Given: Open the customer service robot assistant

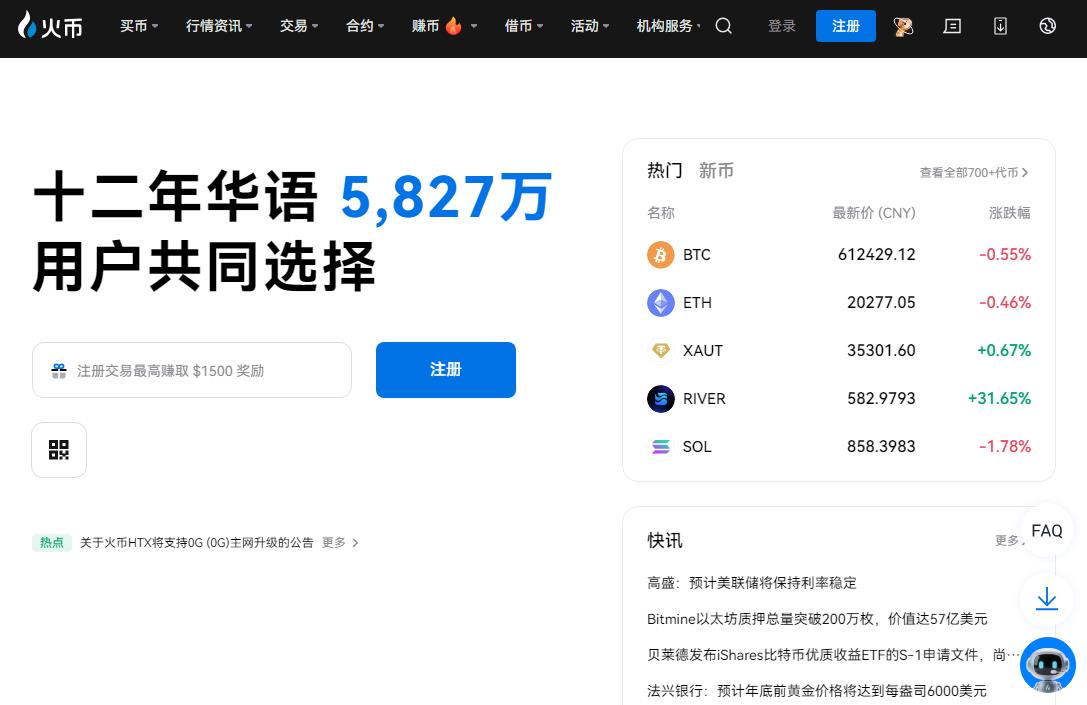Looking at the screenshot, I should pyautogui.click(x=1047, y=665).
